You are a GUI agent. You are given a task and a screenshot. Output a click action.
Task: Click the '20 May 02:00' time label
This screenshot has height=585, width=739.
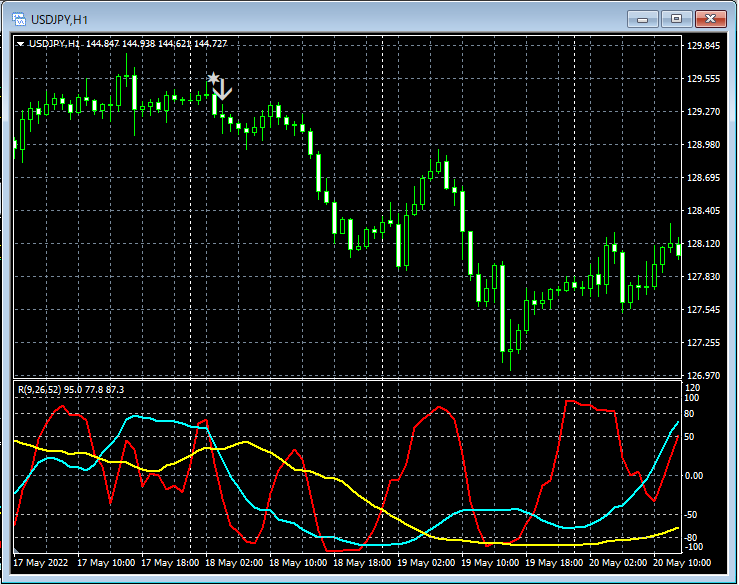point(618,563)
